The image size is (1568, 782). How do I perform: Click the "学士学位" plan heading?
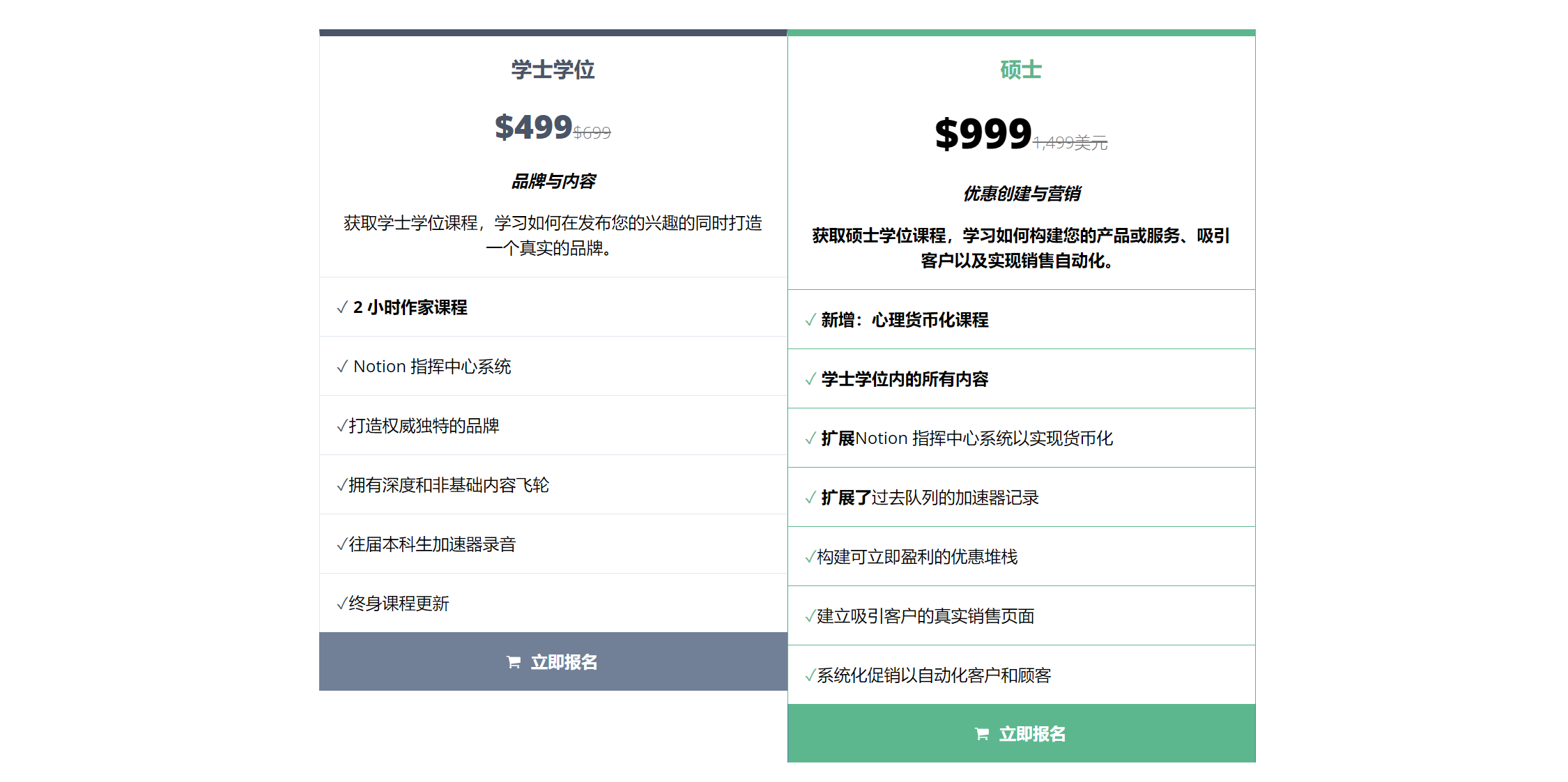(553, 70)
